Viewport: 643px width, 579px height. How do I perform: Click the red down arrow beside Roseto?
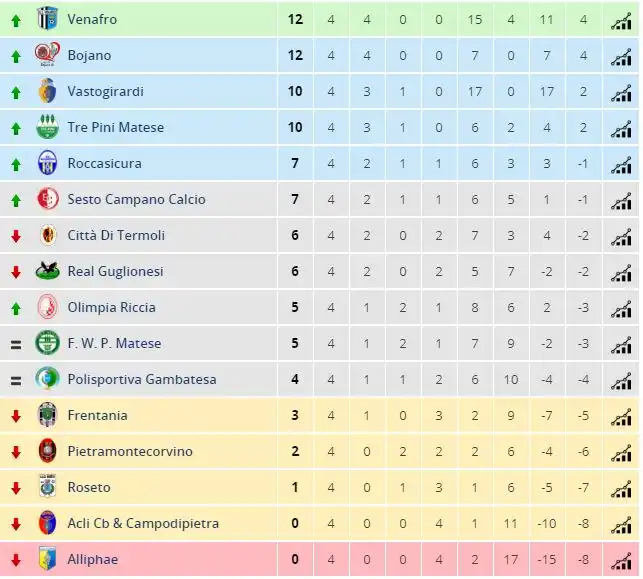(x=16, y=488)
